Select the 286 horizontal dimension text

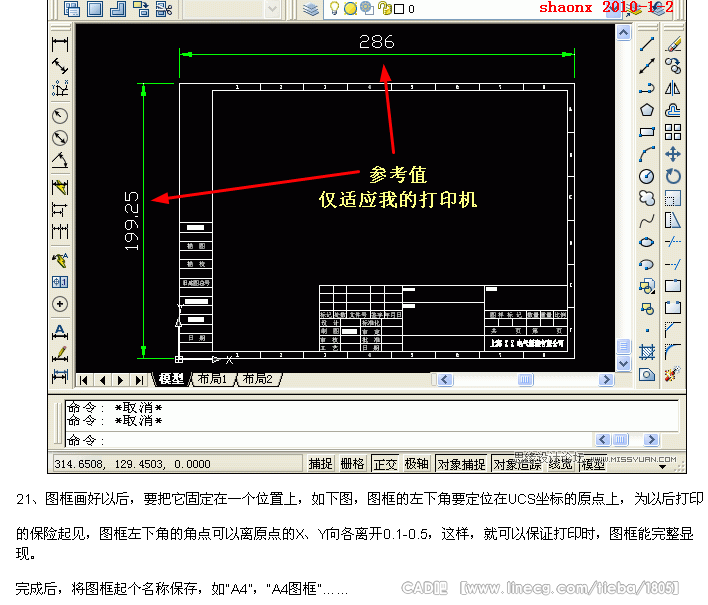click(x=377, y=42)
